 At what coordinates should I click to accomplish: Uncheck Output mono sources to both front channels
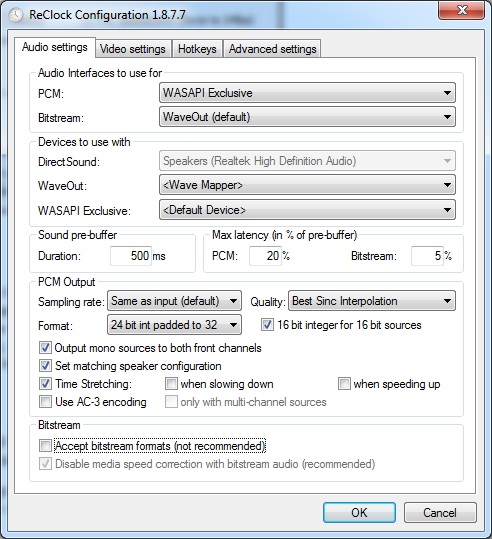(45, 348)
